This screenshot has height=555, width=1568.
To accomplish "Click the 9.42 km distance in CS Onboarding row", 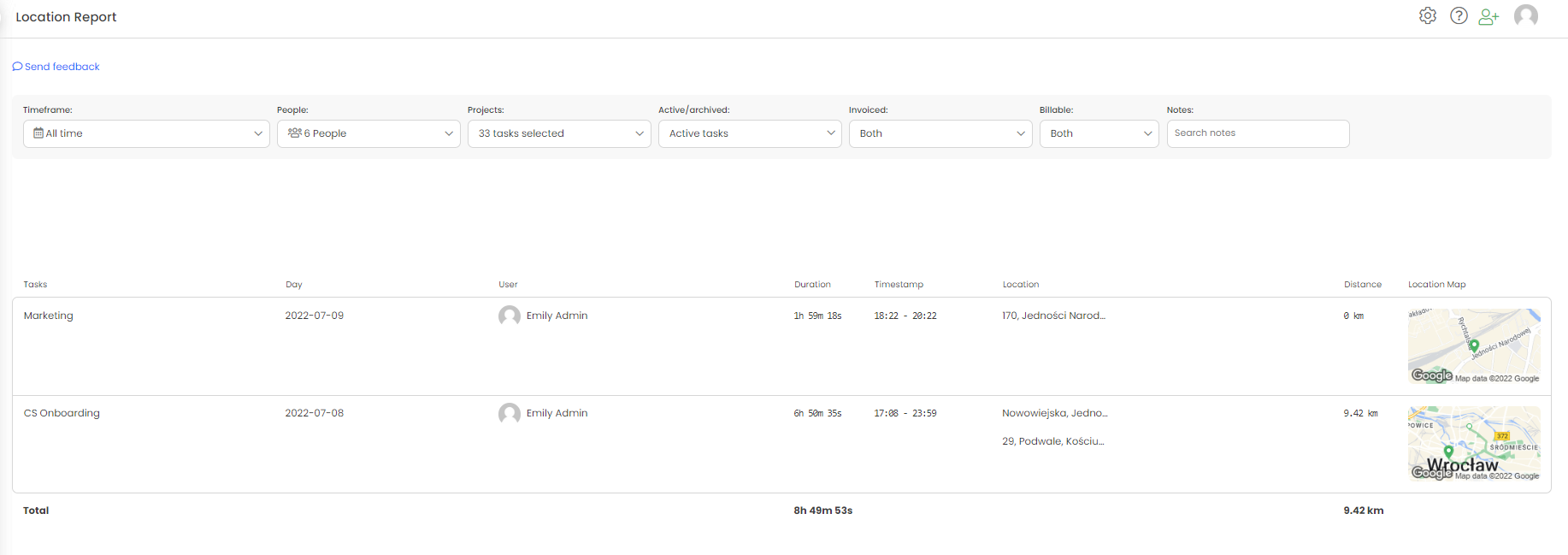I will coord(1360,413).
